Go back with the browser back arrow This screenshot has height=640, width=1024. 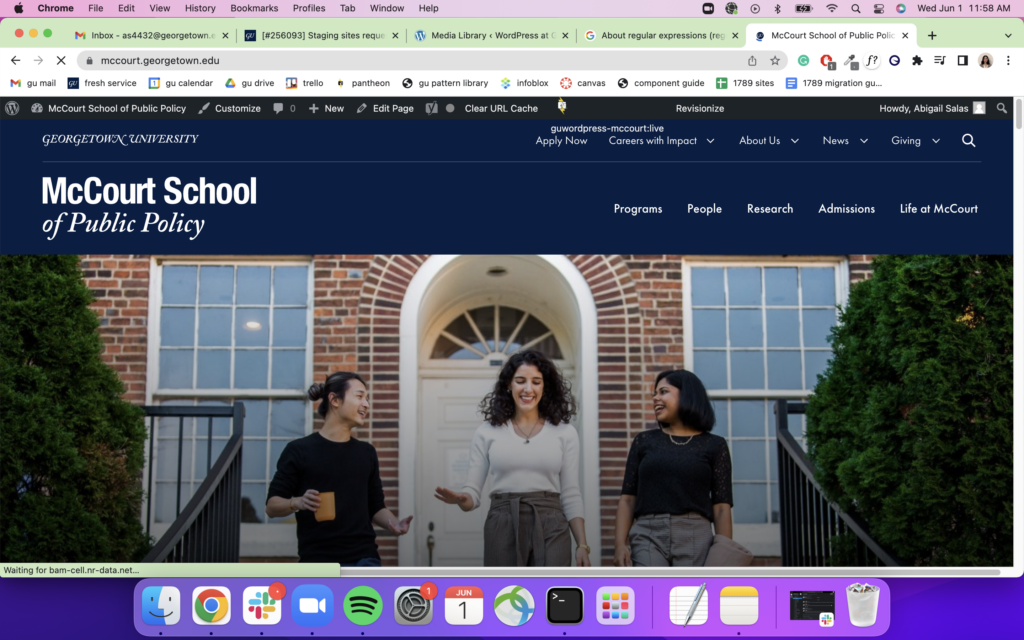pyautogui.click(x=16, y=60)
